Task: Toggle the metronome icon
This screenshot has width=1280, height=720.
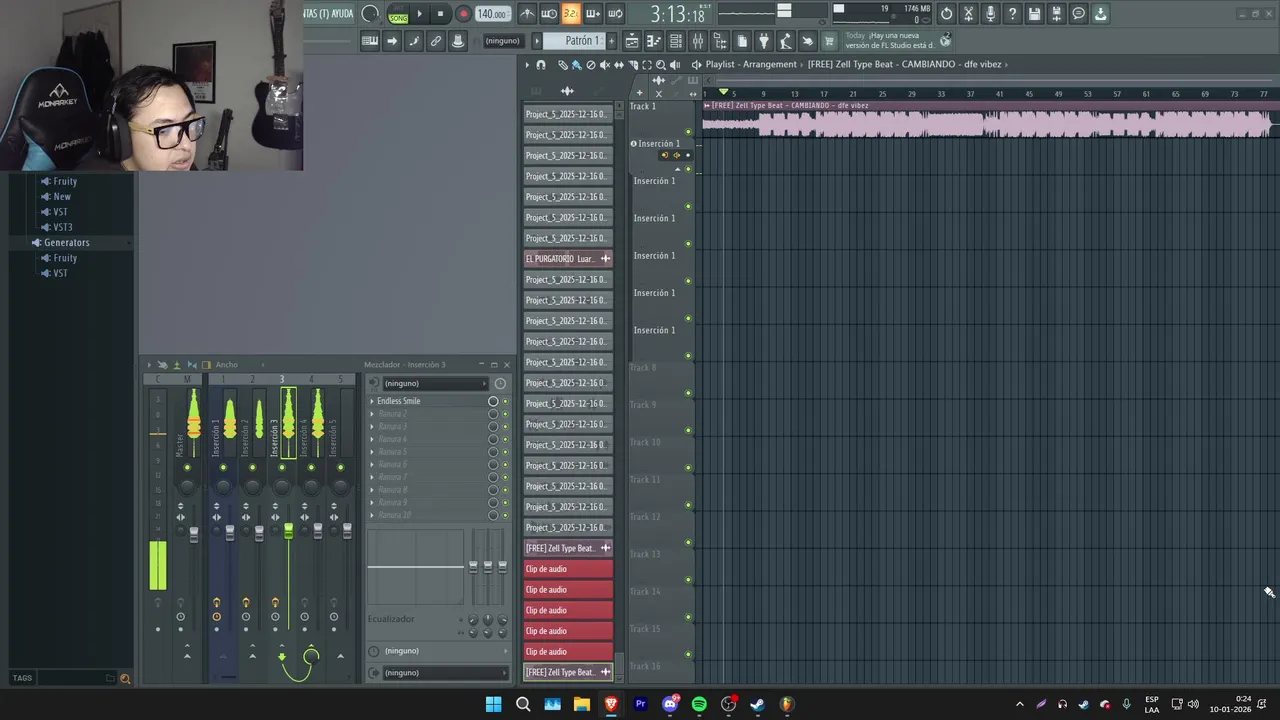Action: [527, 14]
